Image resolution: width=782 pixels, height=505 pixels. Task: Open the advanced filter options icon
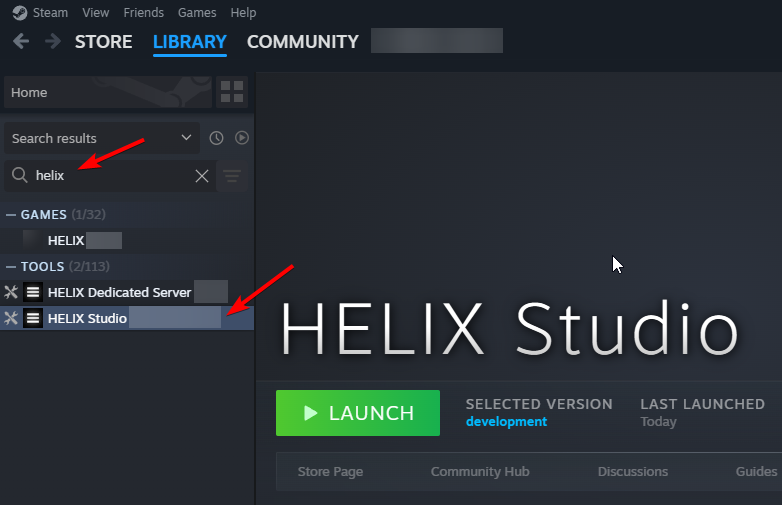click(x=232, y=175)
